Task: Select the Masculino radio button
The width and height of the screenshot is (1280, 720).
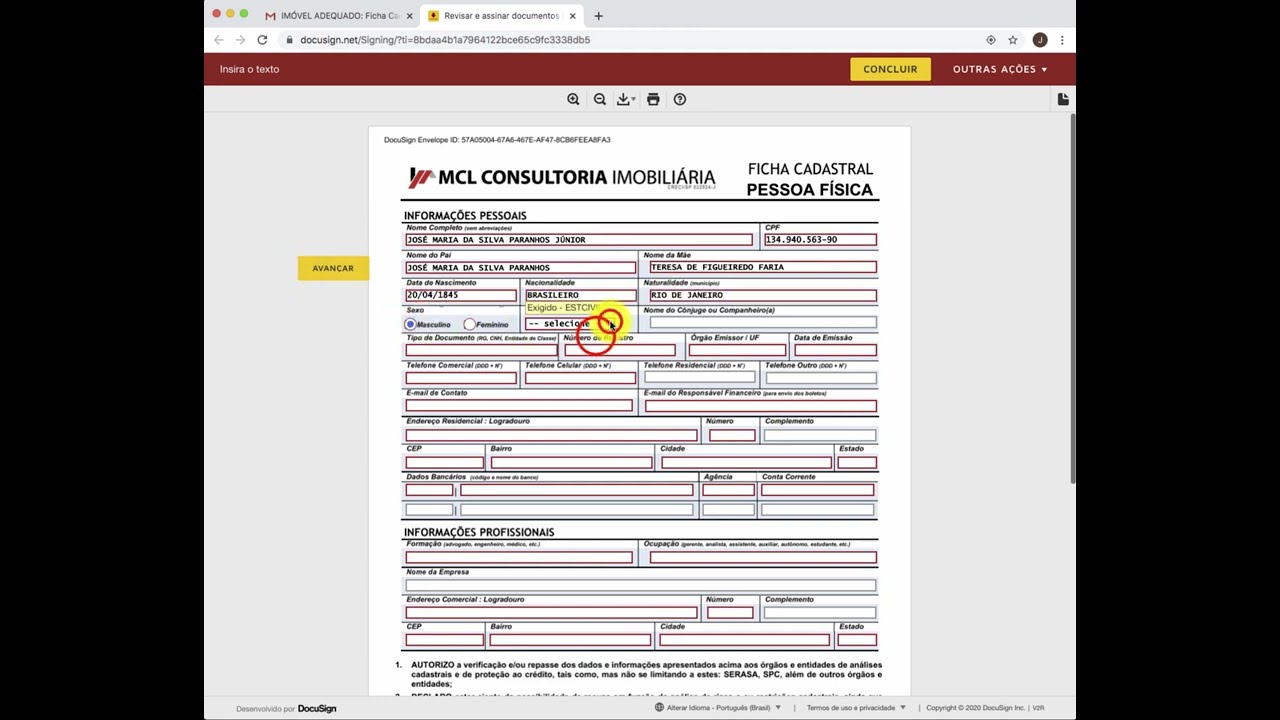Action: tap(410, 325)
